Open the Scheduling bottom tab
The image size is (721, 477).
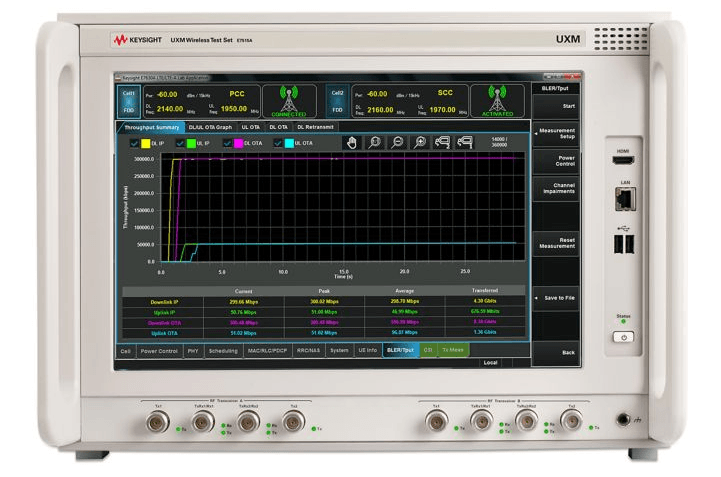223,351
